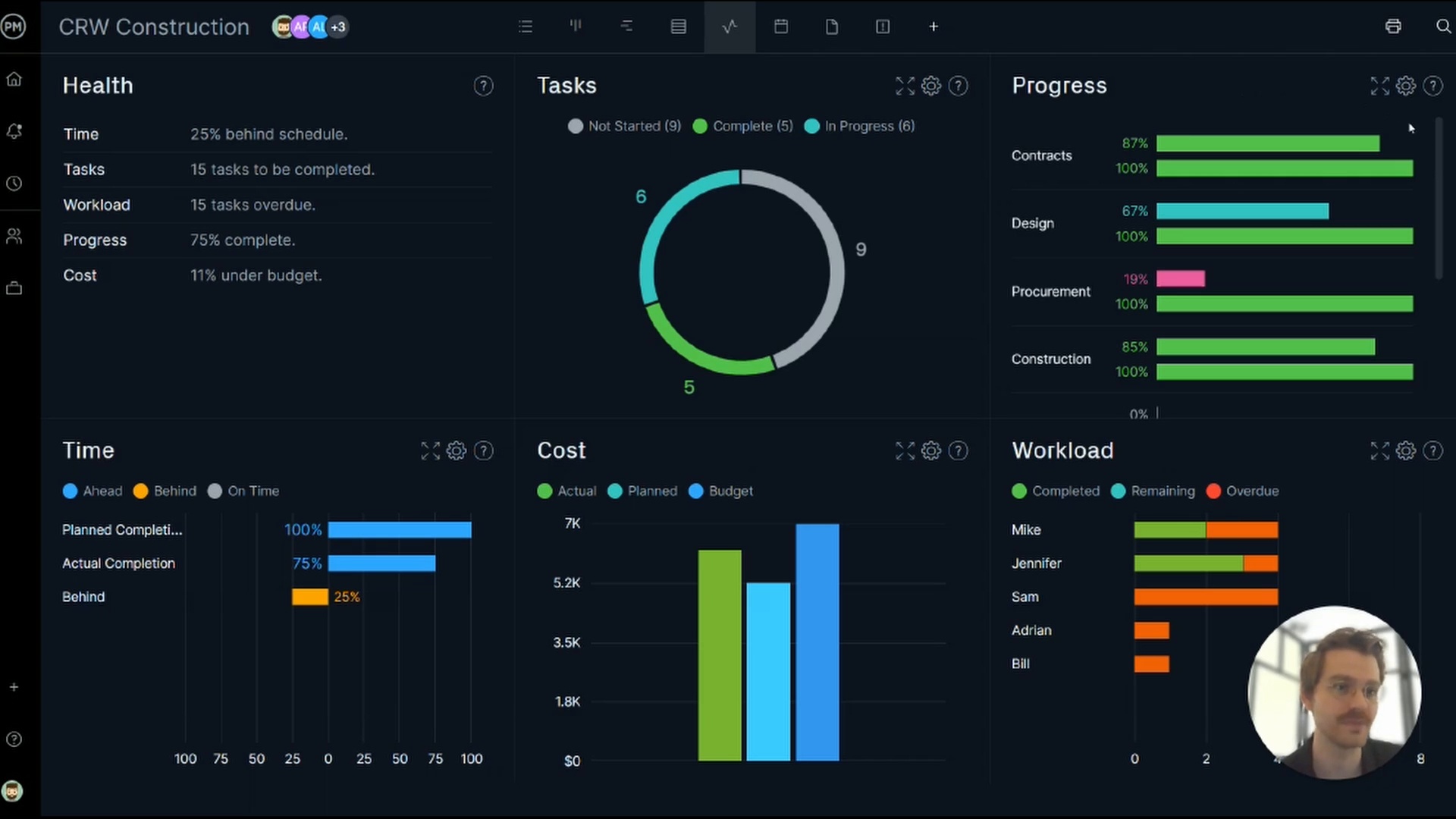The height and width of the screenshot is (819, 1456).
Task: Select '15 tasks overdue.' workload text
Action: 253,205
